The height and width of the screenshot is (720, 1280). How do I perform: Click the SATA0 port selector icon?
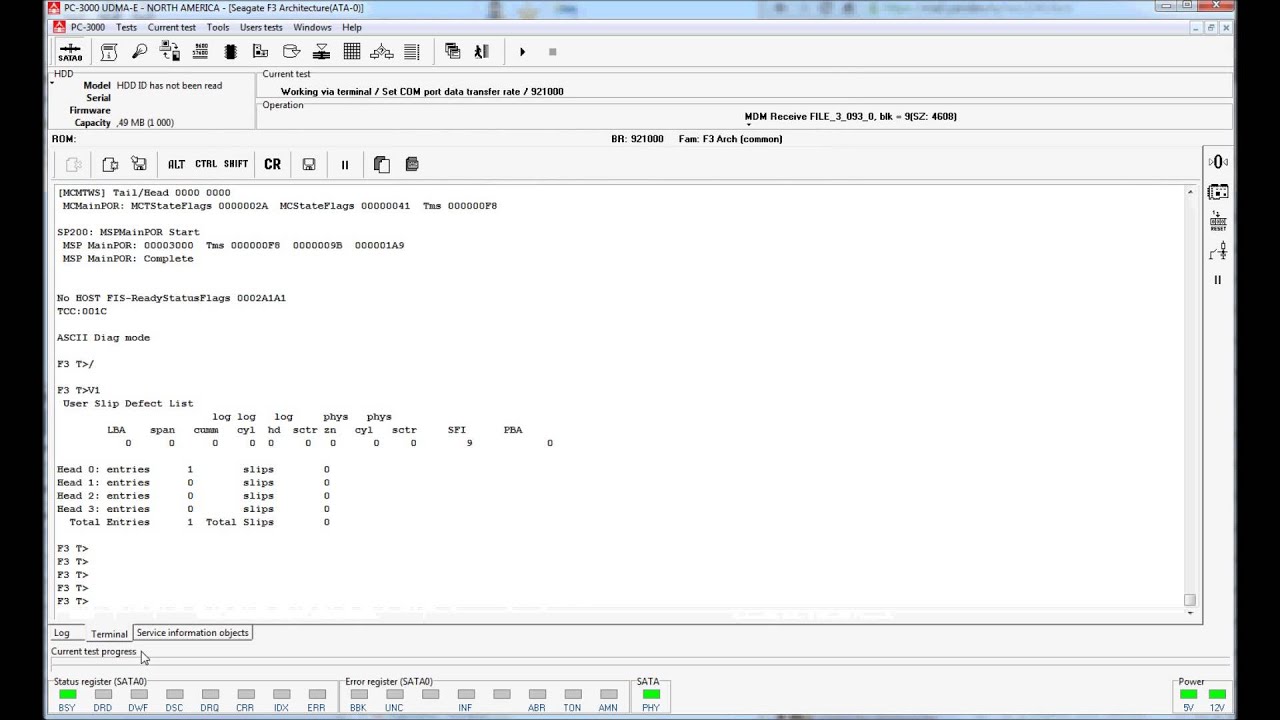coord(70,52)
